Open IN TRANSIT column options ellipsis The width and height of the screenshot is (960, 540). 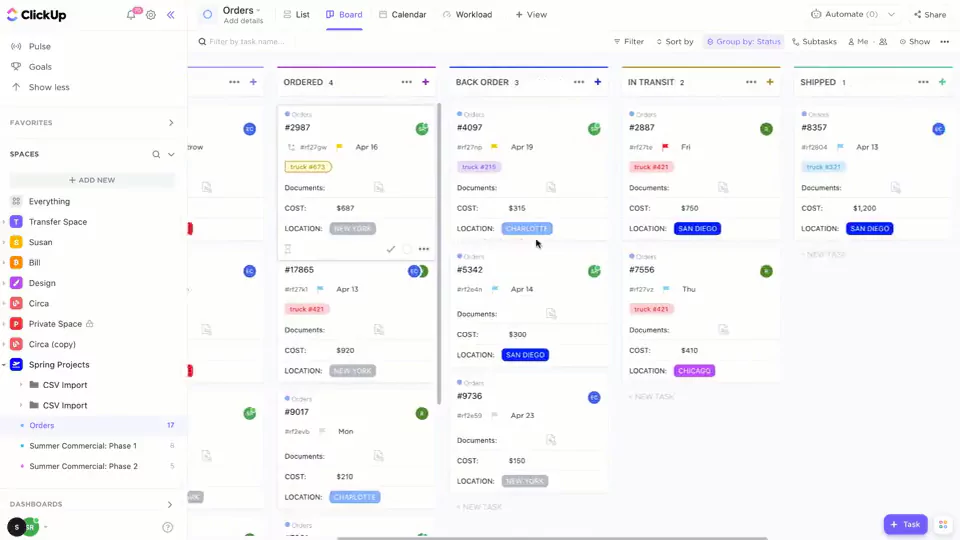tap(751, 82)
